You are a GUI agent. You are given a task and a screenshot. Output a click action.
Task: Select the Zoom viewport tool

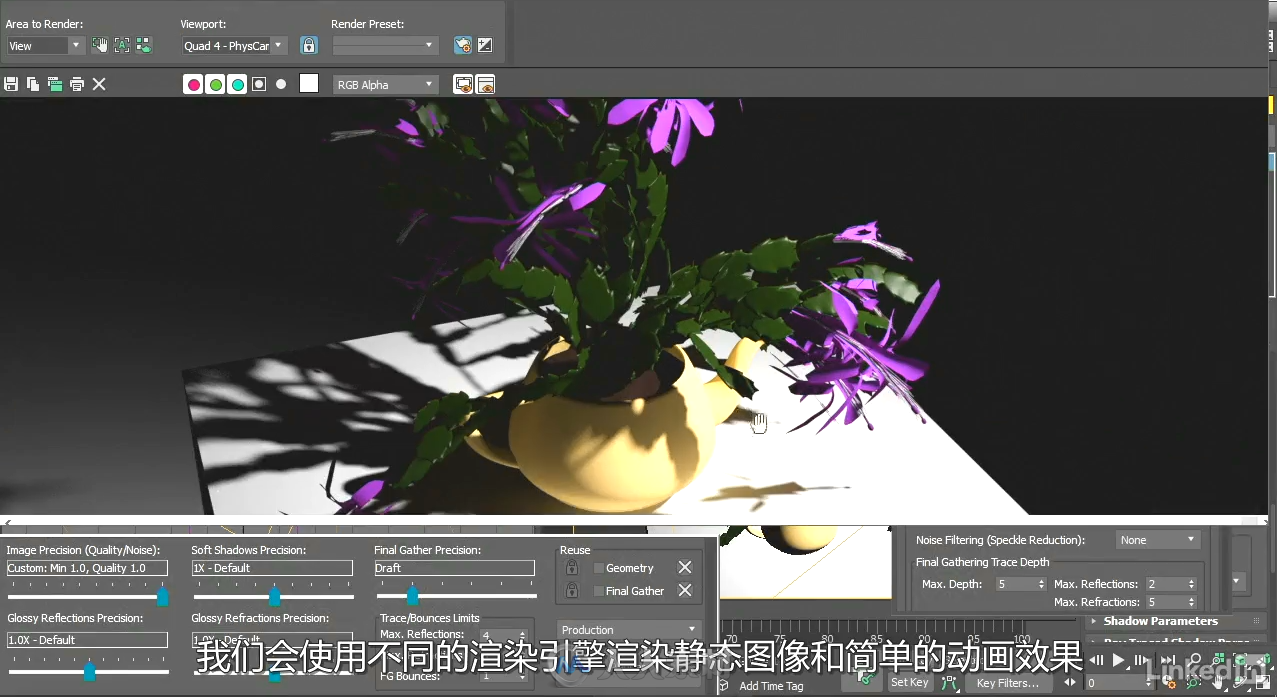tap(1194, 661)
